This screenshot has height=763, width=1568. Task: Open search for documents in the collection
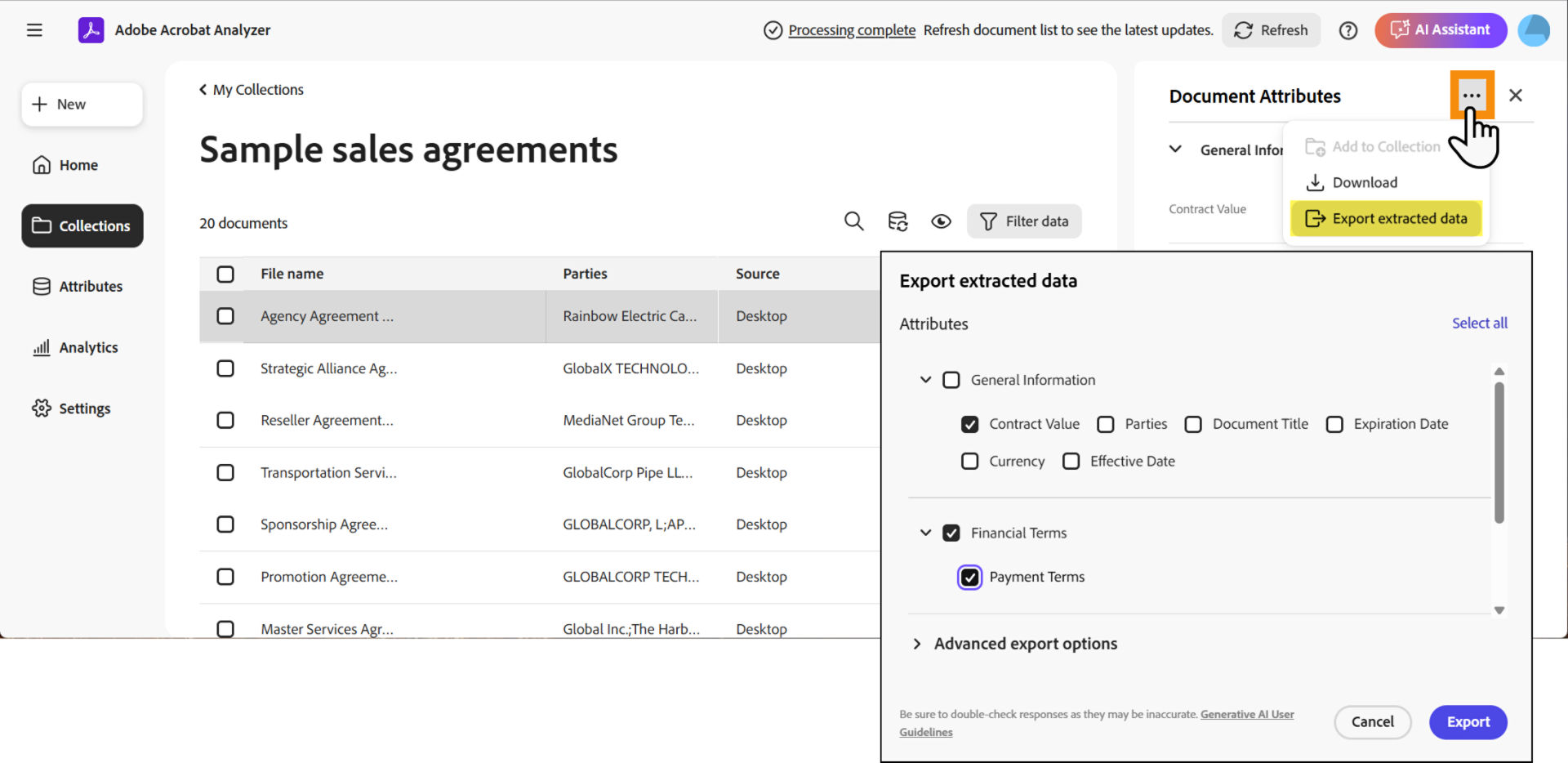click(853, 221)
